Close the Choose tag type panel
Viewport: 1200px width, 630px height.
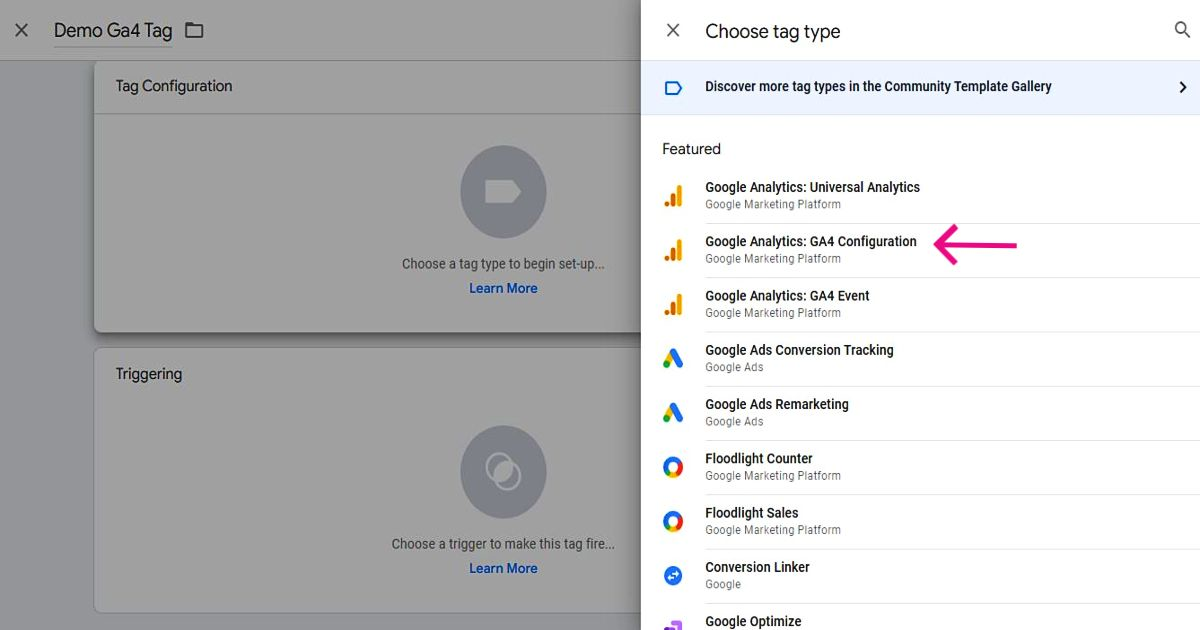point(673,31)
